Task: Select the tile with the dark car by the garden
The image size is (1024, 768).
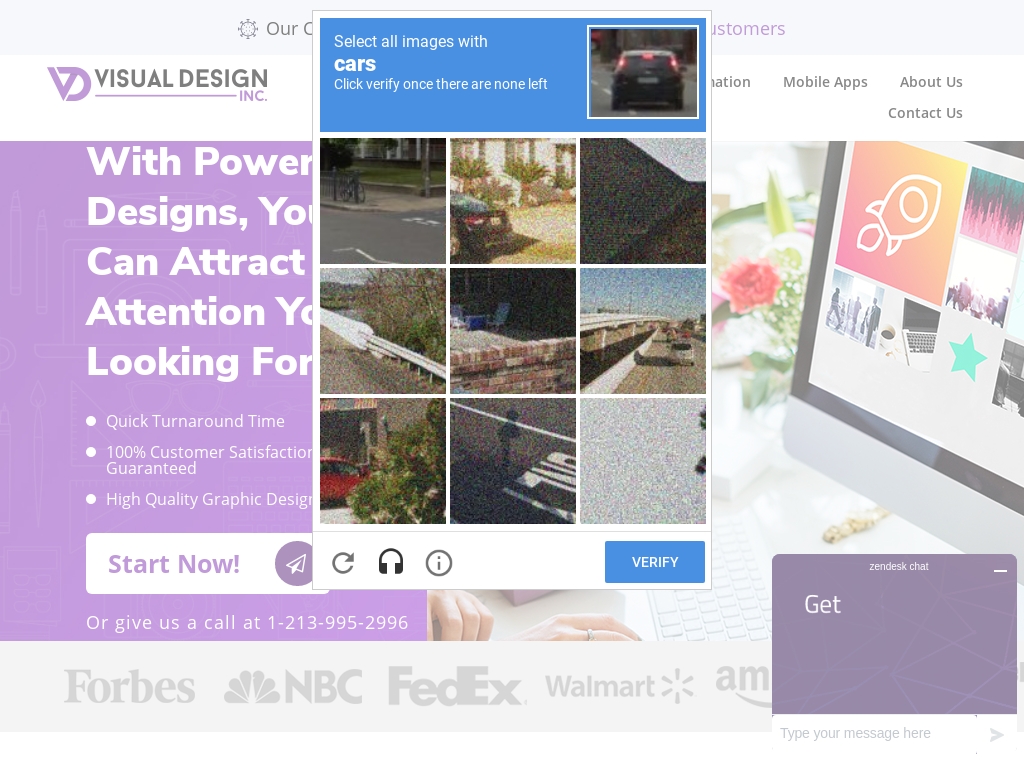Action: point(513,201)
